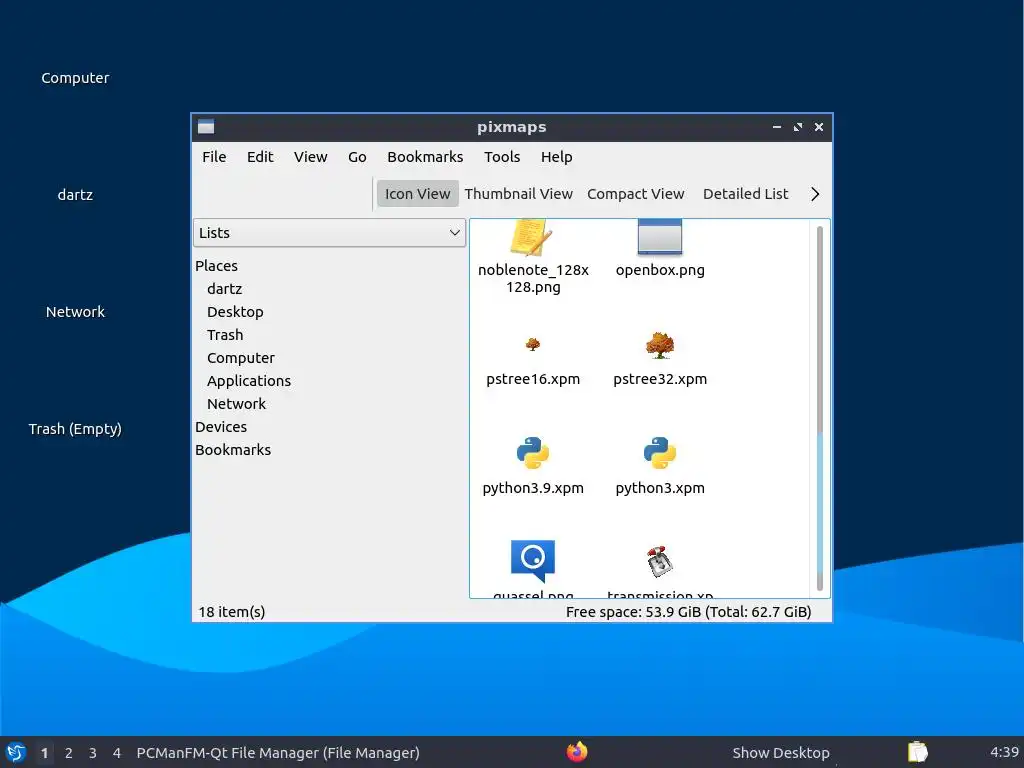Image resolution: width=1024 pixels, height=768 pixels.
Task: Click the pixmaps window title
Action: pos(511,127)
